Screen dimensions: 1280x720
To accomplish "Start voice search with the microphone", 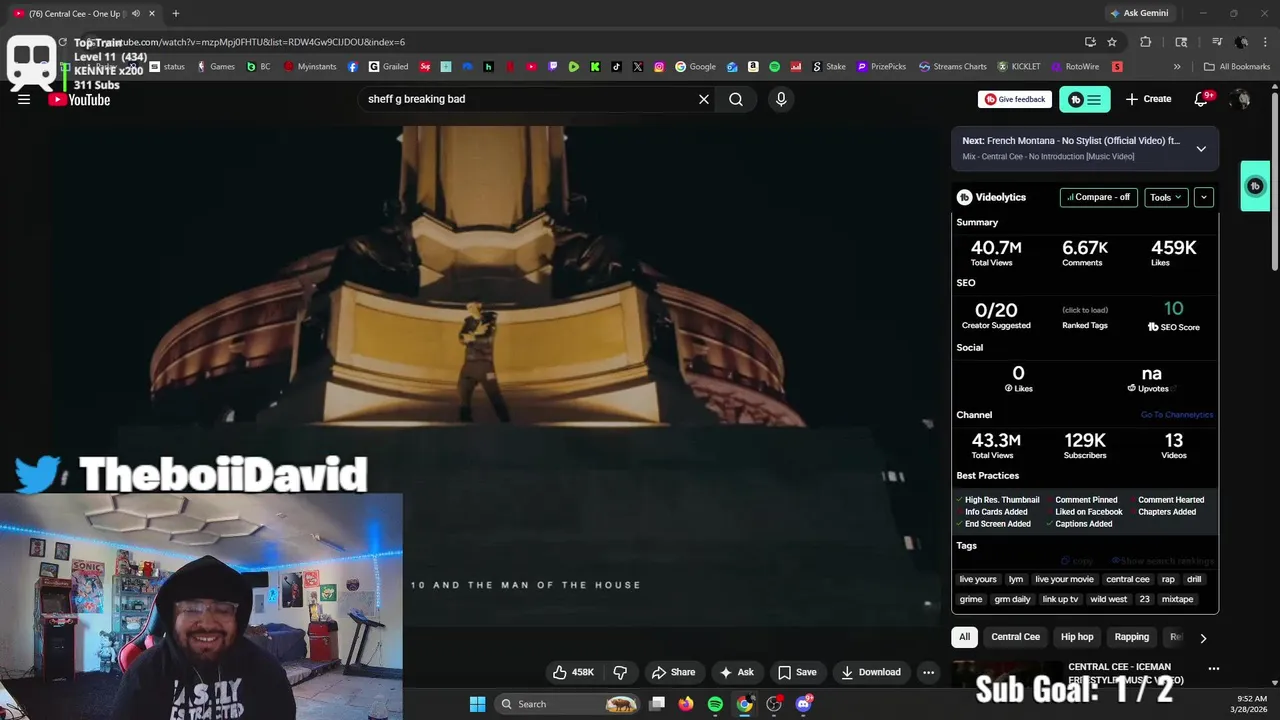I will (x=781, y=99).
